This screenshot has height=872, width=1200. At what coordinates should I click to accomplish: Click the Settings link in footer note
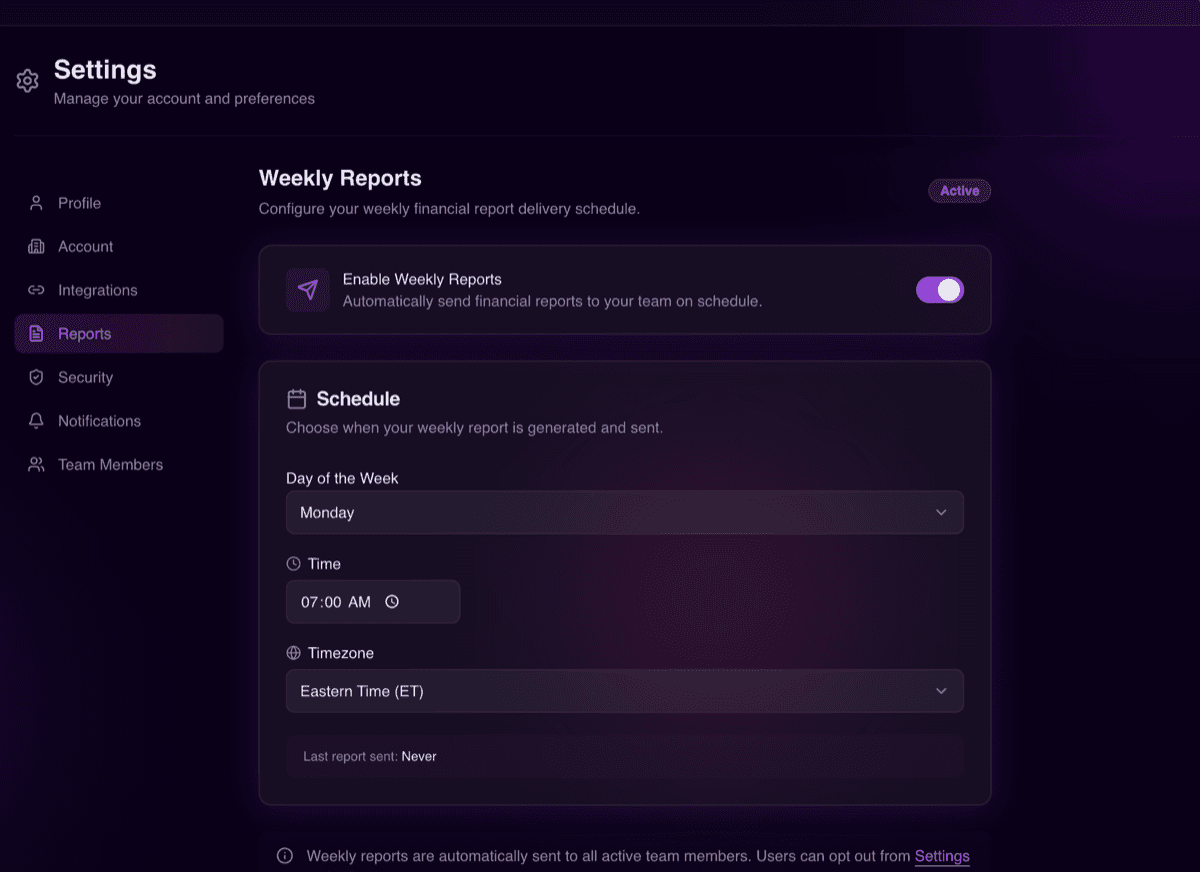[941, 856]
